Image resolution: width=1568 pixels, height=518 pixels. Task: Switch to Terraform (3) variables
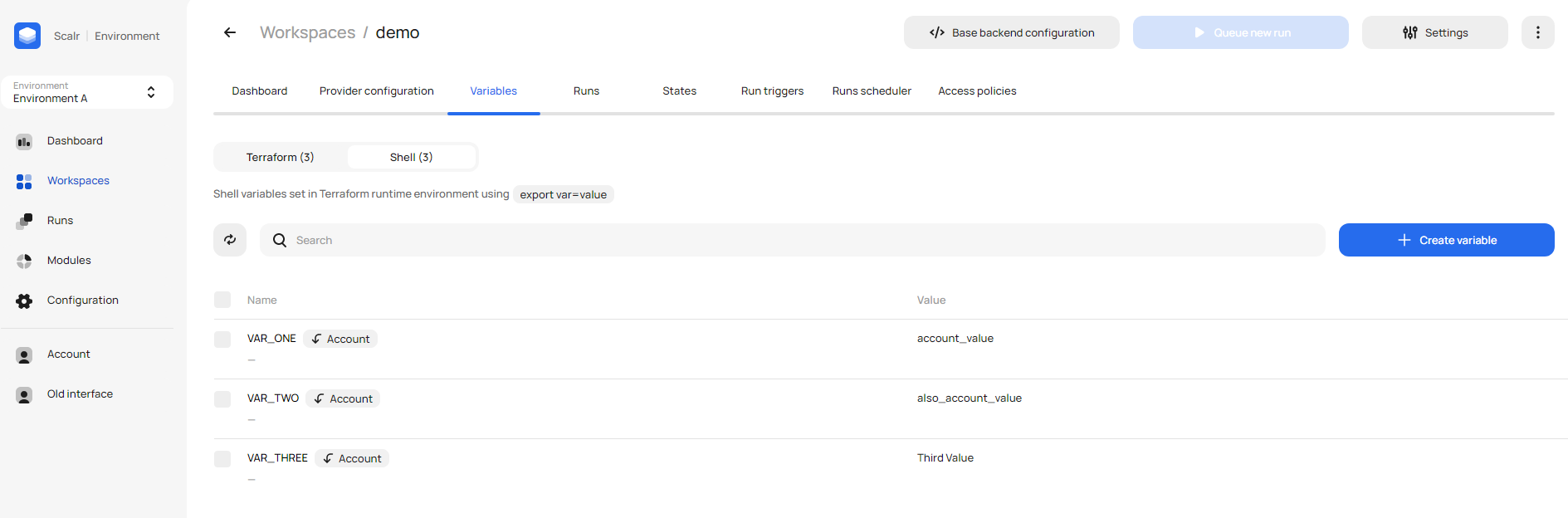281,157
